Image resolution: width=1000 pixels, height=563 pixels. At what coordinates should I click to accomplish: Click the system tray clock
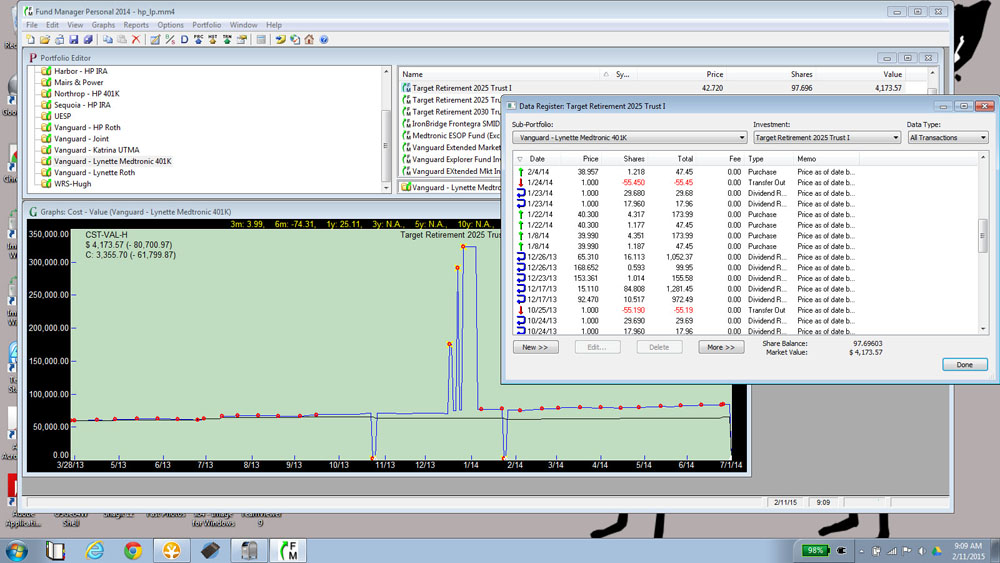click(967, 551)
